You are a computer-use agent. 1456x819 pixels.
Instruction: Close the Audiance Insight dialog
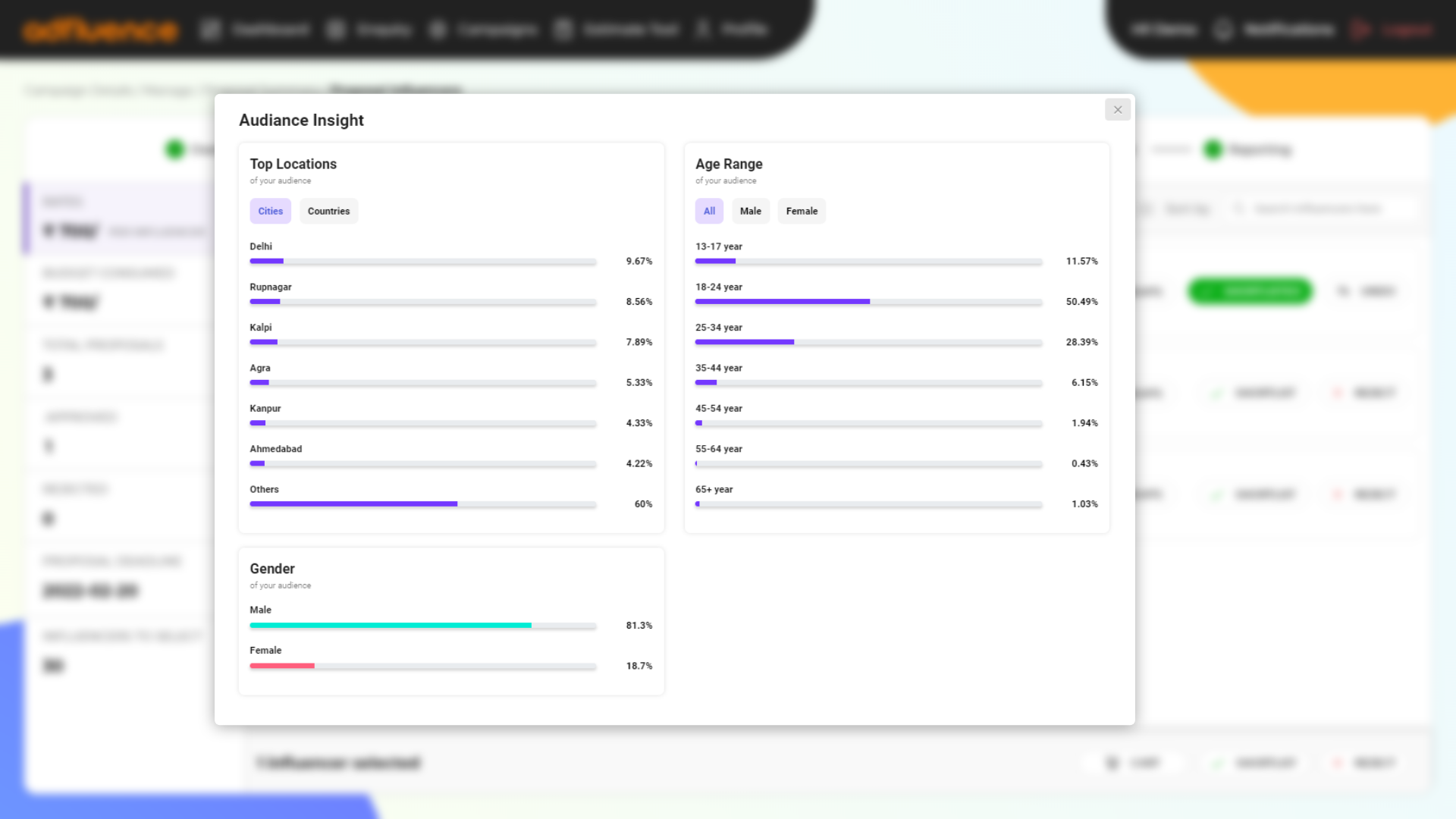point(1117,110)
